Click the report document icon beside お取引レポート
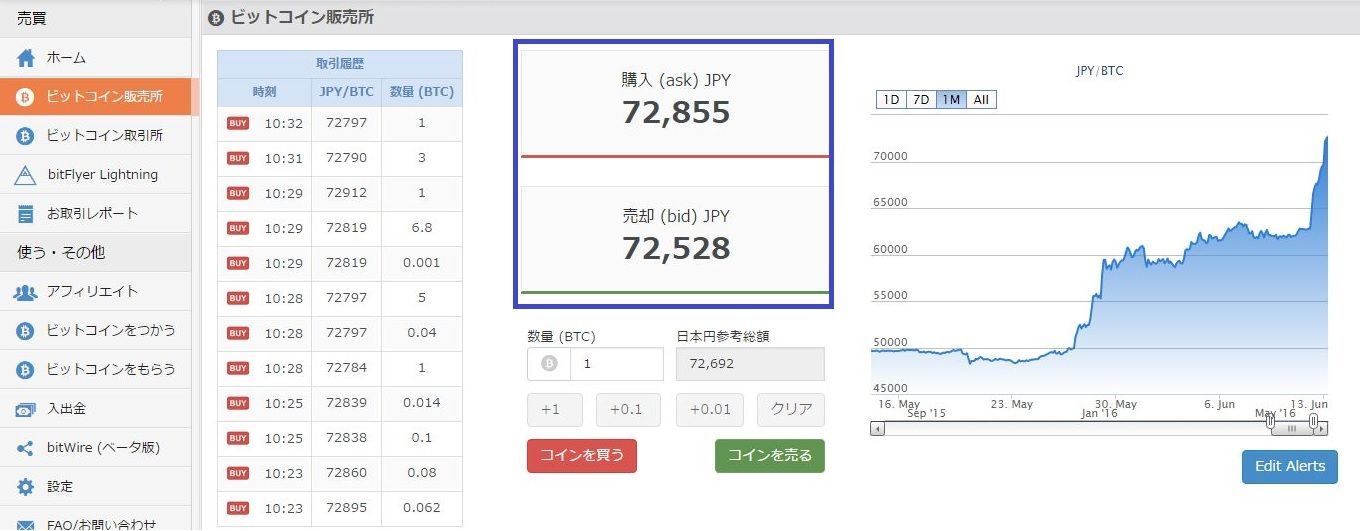The width and height of the screenshot is (1360, 531). [x=26, y=214]
